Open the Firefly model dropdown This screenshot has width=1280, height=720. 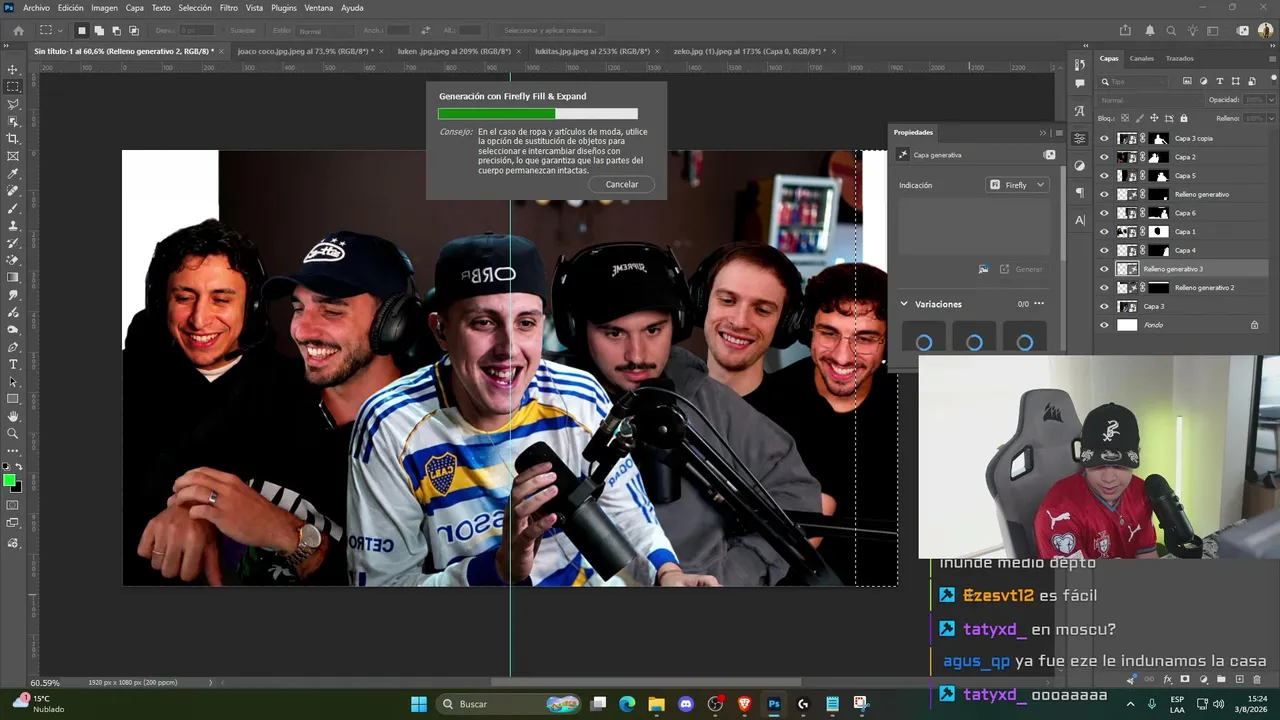pyautogui.click(x=1017, y=185)
